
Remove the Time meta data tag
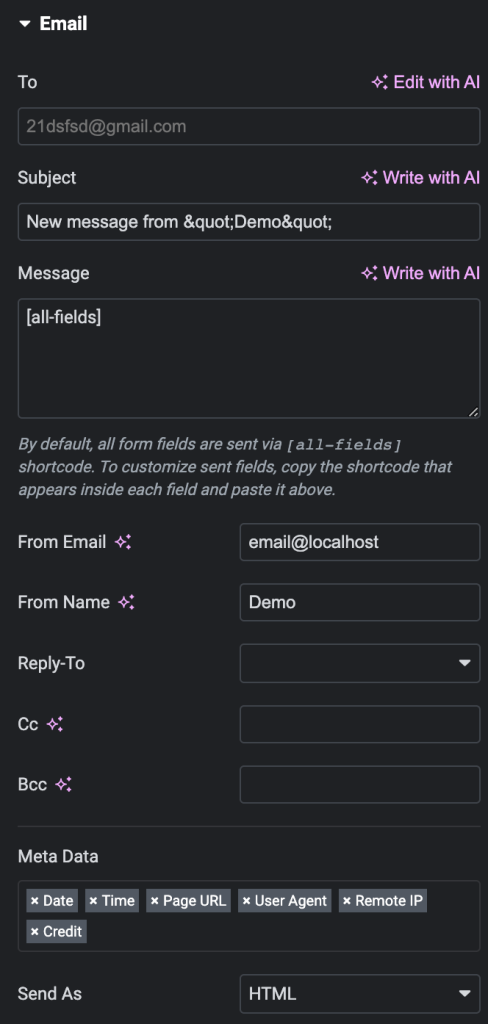(x=93, y=901)
